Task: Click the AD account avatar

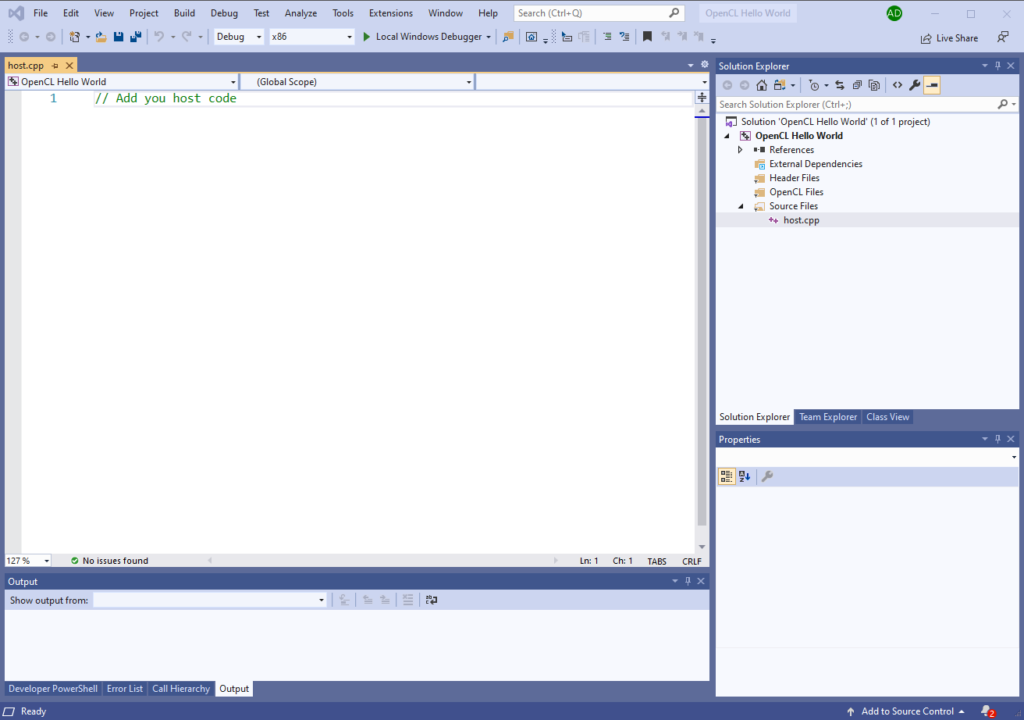Action: pos(894,13)
